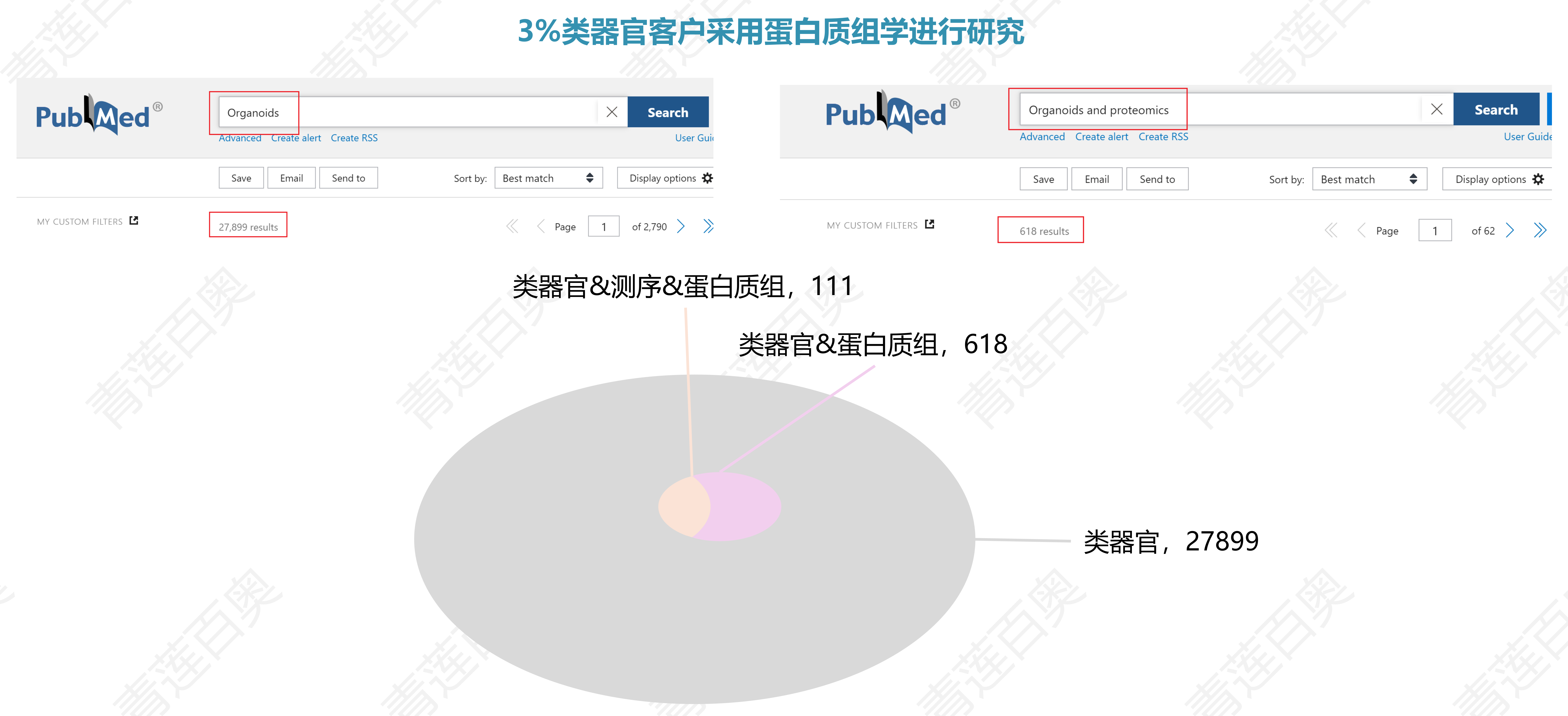1568x716 pixels.
Task: Clear the 'Organoids and proteomics' query
Action: pos(1437,110)
